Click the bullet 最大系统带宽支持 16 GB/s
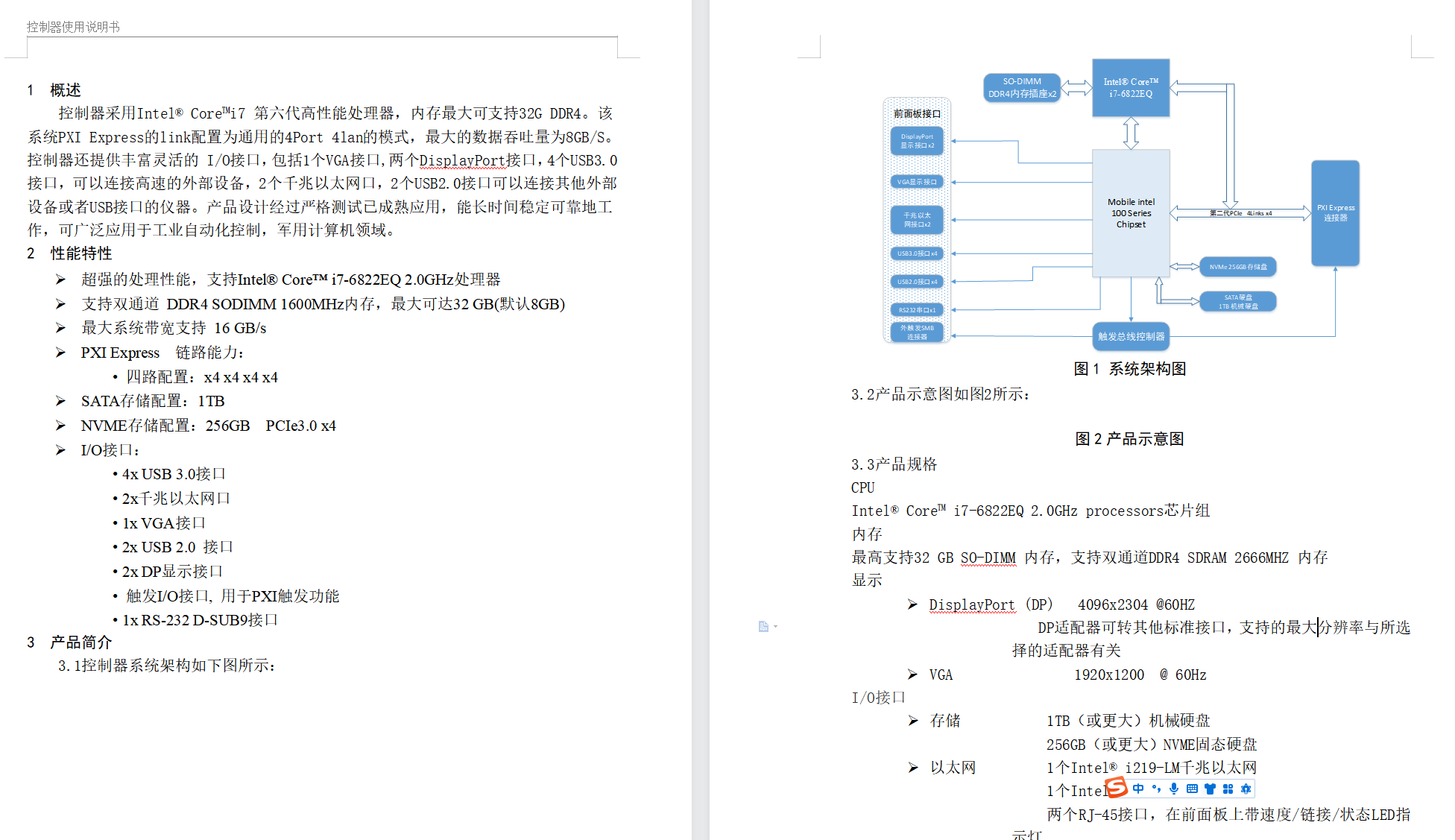This screenshot has width=1455, height=840. tap(174, 328)
